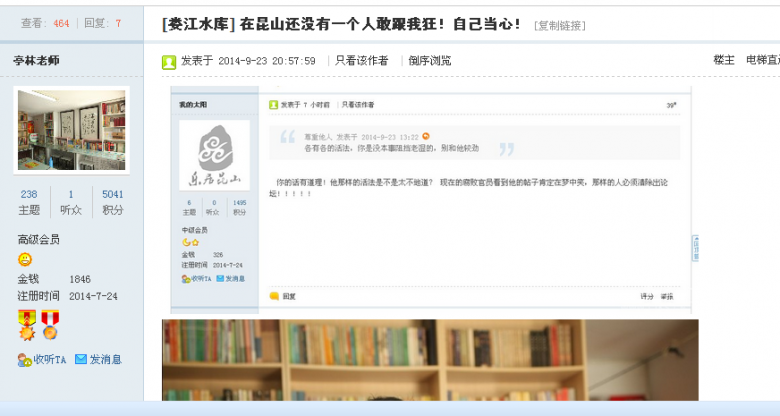Click the 楼主 floor label
This screenshot has width=780, height=416.
pyautogui.click(x=724, y=60)
